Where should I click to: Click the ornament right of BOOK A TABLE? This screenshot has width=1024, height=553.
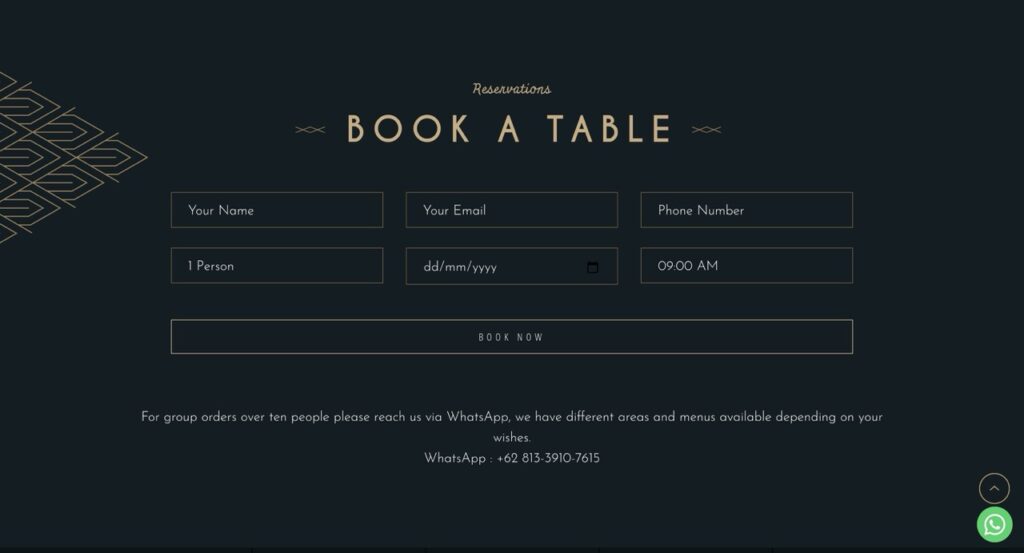tap(707, 129)
